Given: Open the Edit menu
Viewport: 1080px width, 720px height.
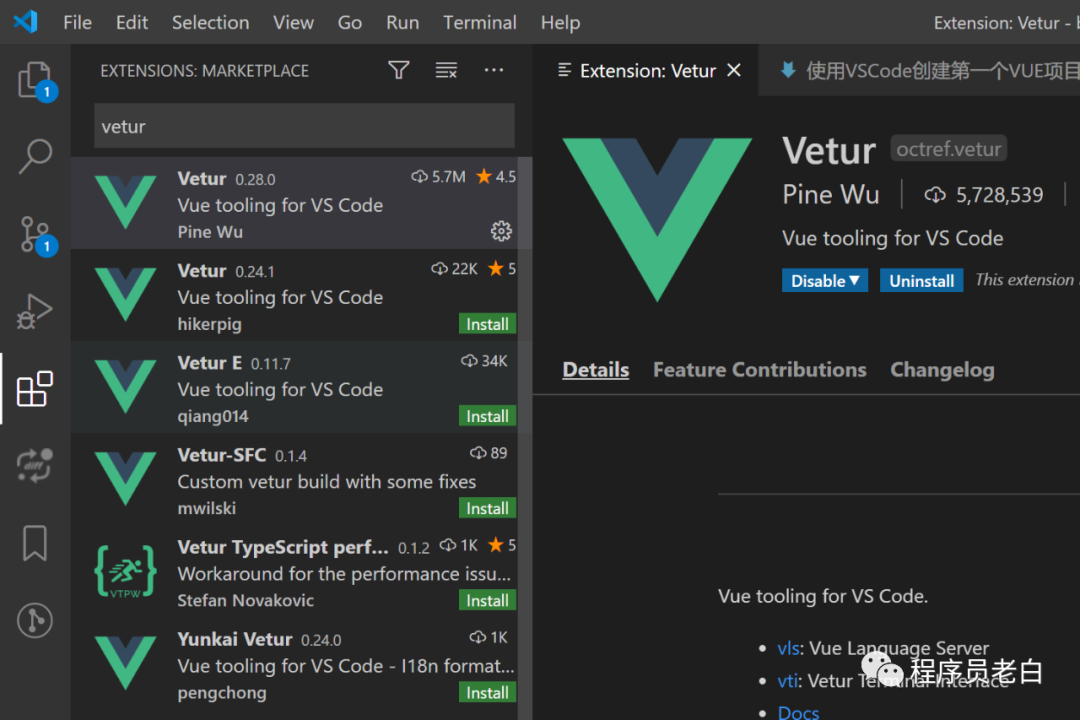Looking at the screenshot, I should pyautogui.click(x=132, y=22).
